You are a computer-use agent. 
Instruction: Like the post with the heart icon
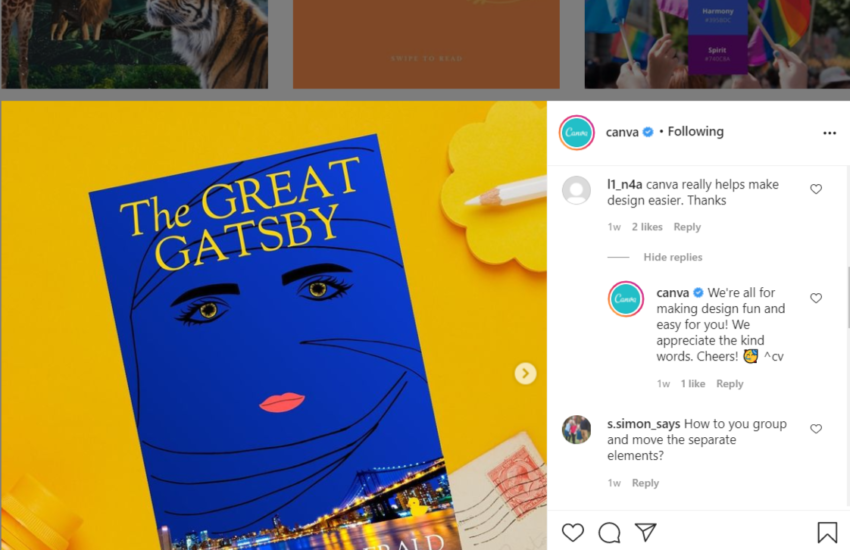572,533
